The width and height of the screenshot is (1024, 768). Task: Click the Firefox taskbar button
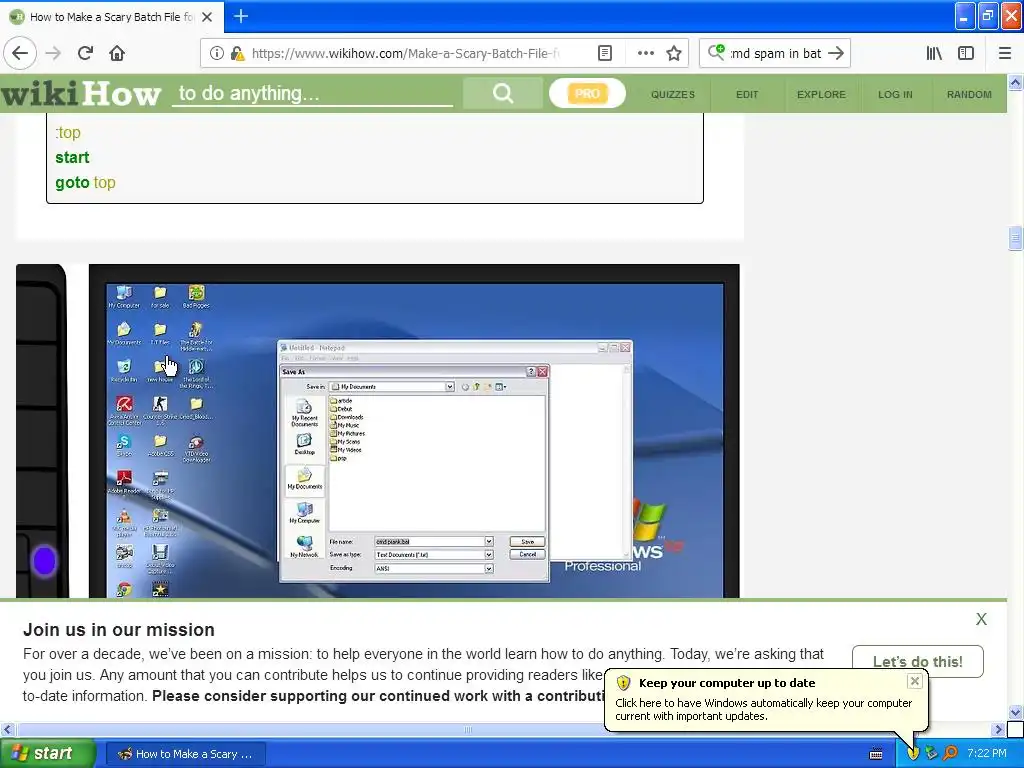pyautogui.click(x=185, y=754)
